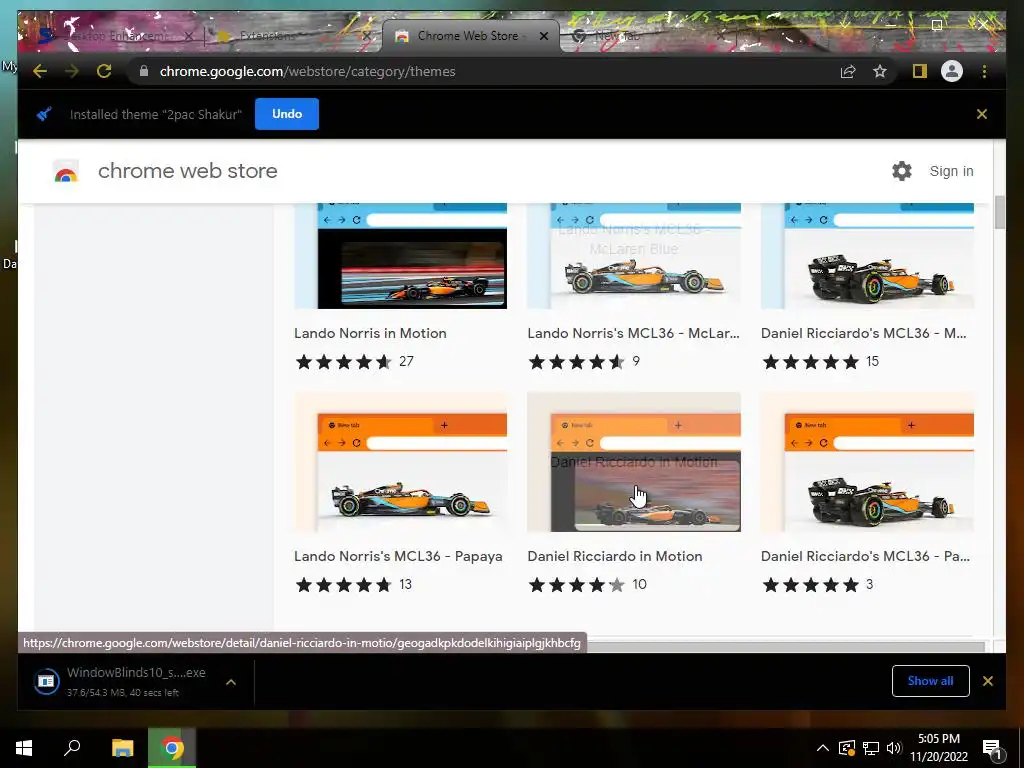1024x768 pixels.
Task: Share this page via the share icon
Action: (x=848, y=71)
